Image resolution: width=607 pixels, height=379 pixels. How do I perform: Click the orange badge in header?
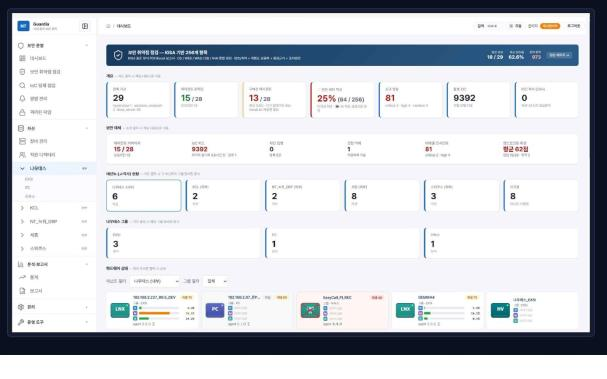click(x=550, y=26)
